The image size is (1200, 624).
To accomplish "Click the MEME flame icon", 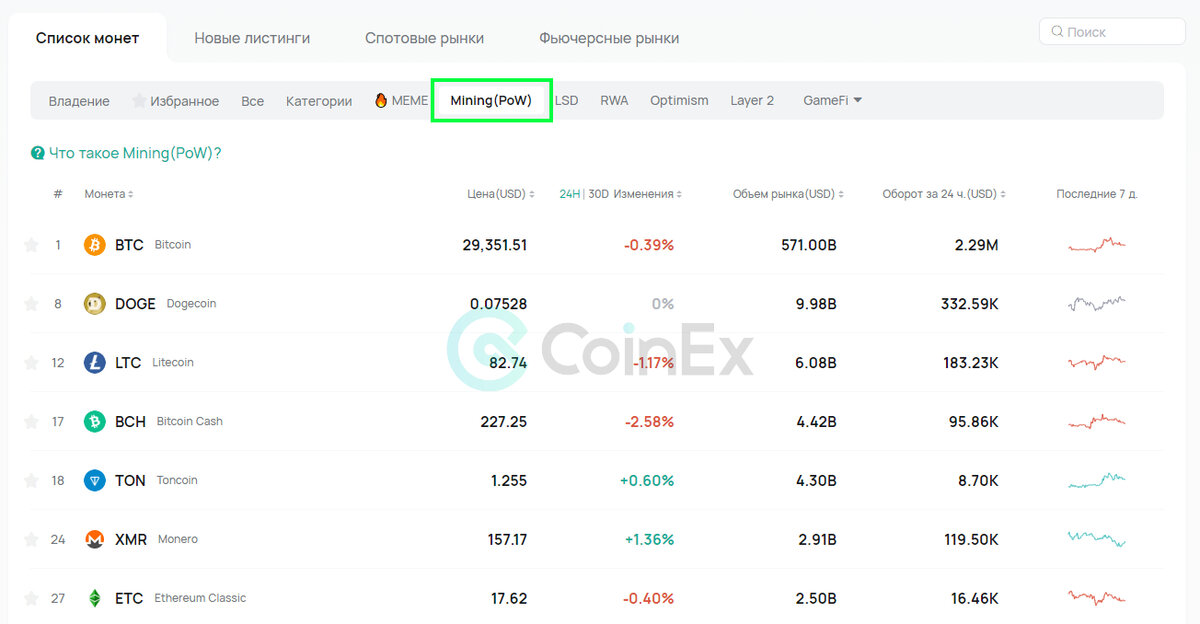I will click(x=381, y=101).
